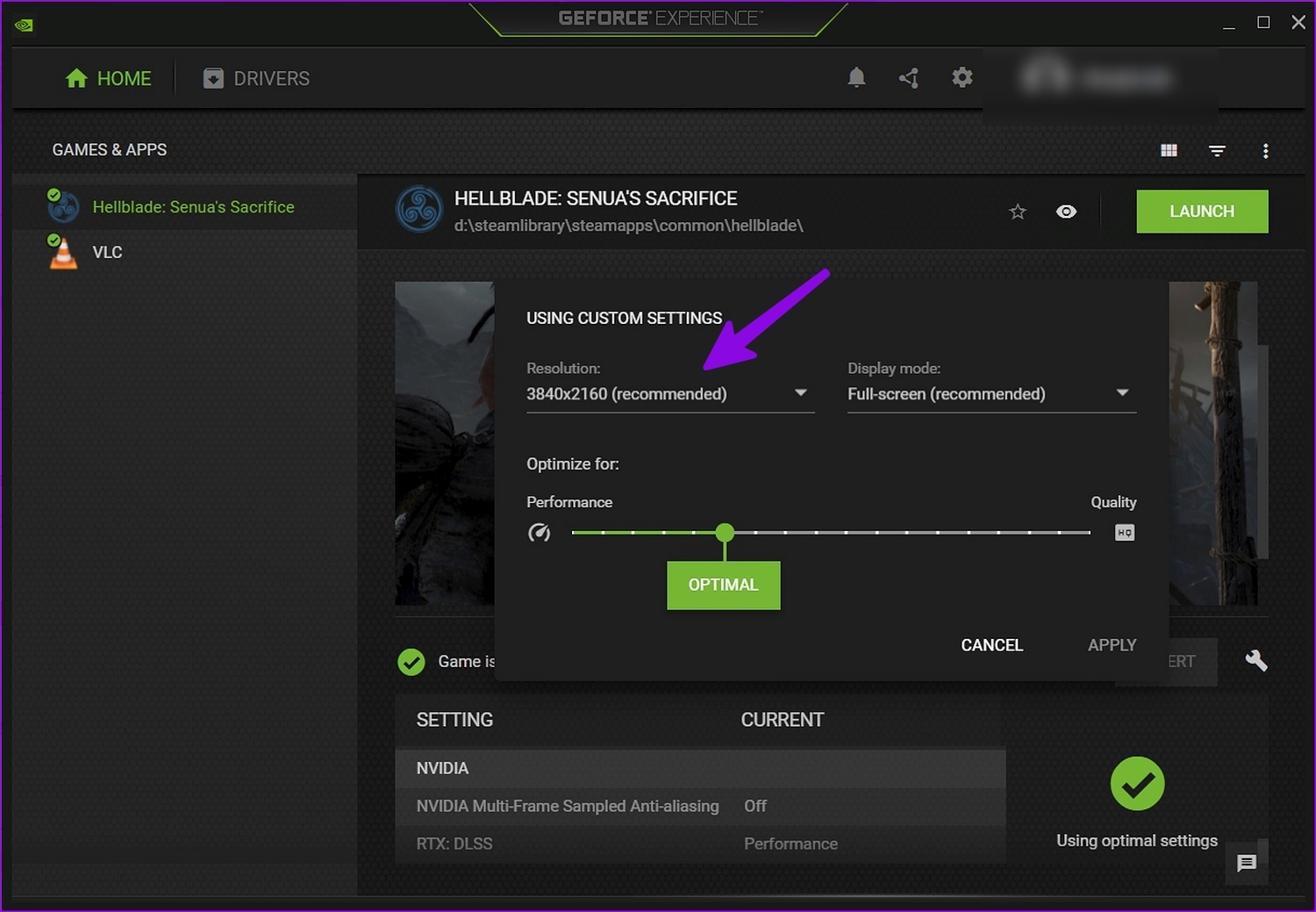Click the share icon in header
This screenshot has width=1316, height=912.
pos(909,78)
